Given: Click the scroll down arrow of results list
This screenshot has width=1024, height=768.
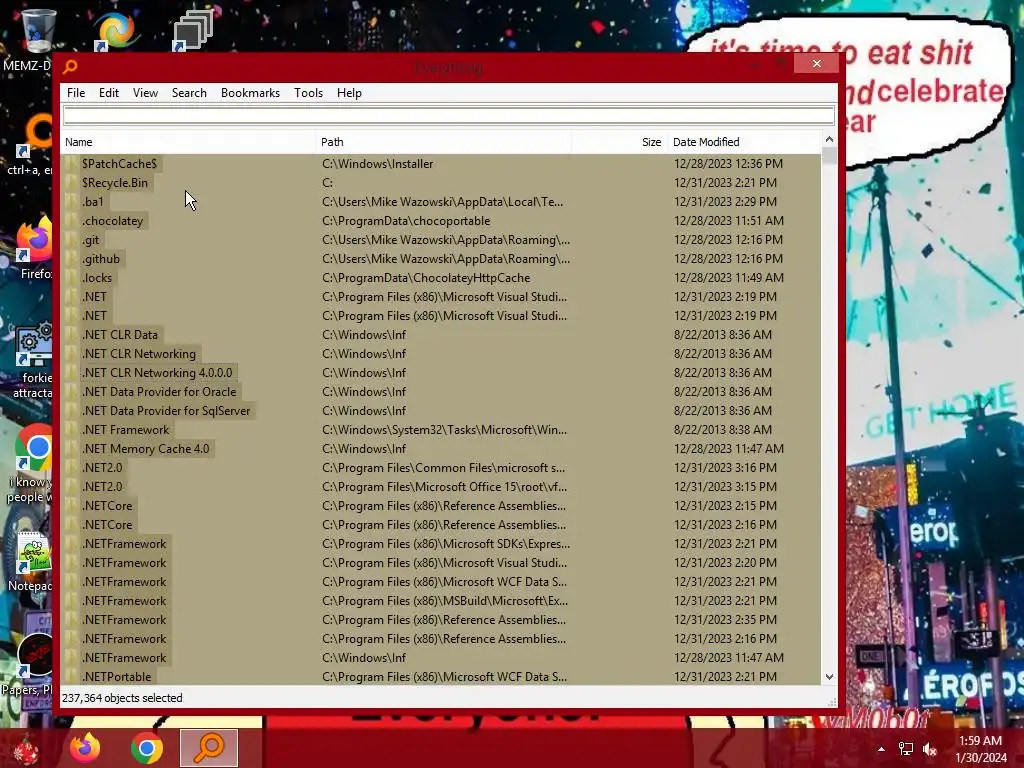Looking at the screenshot, I should click(829, 677).
